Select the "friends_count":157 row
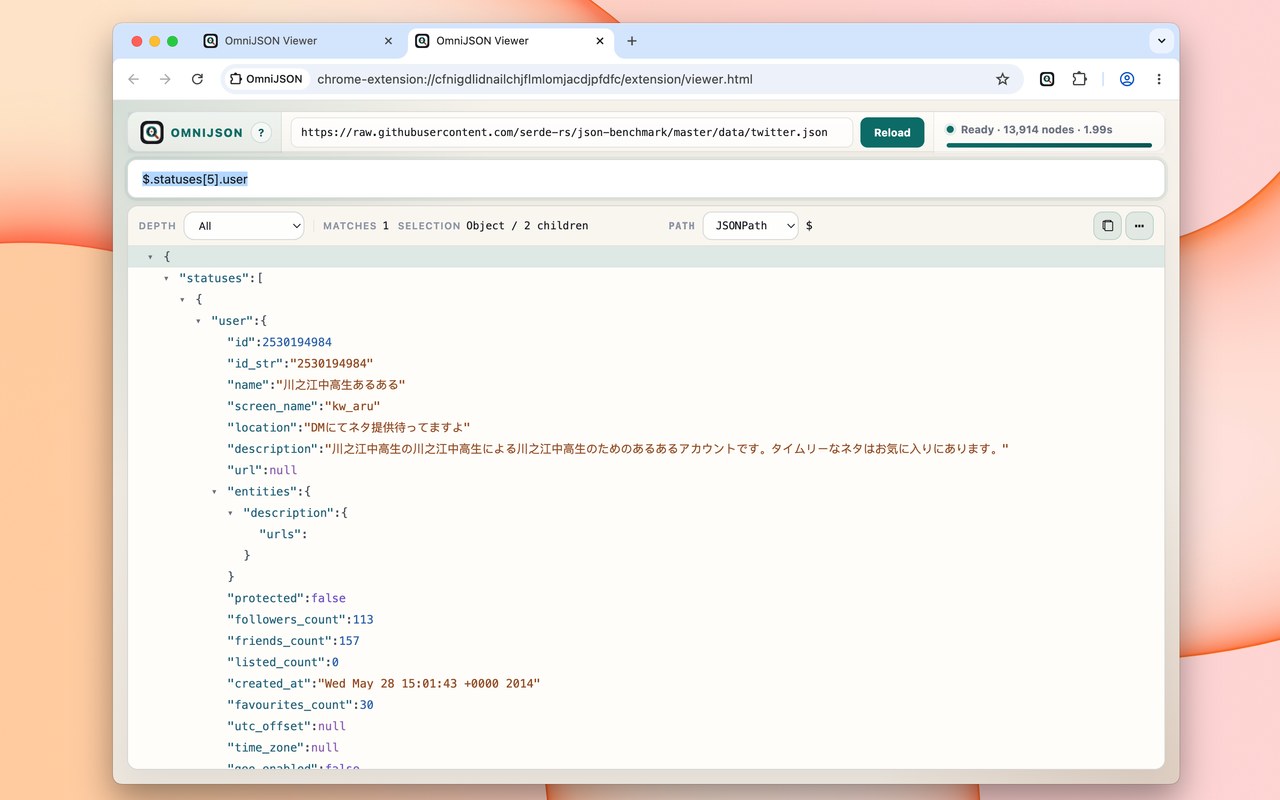 646,641
